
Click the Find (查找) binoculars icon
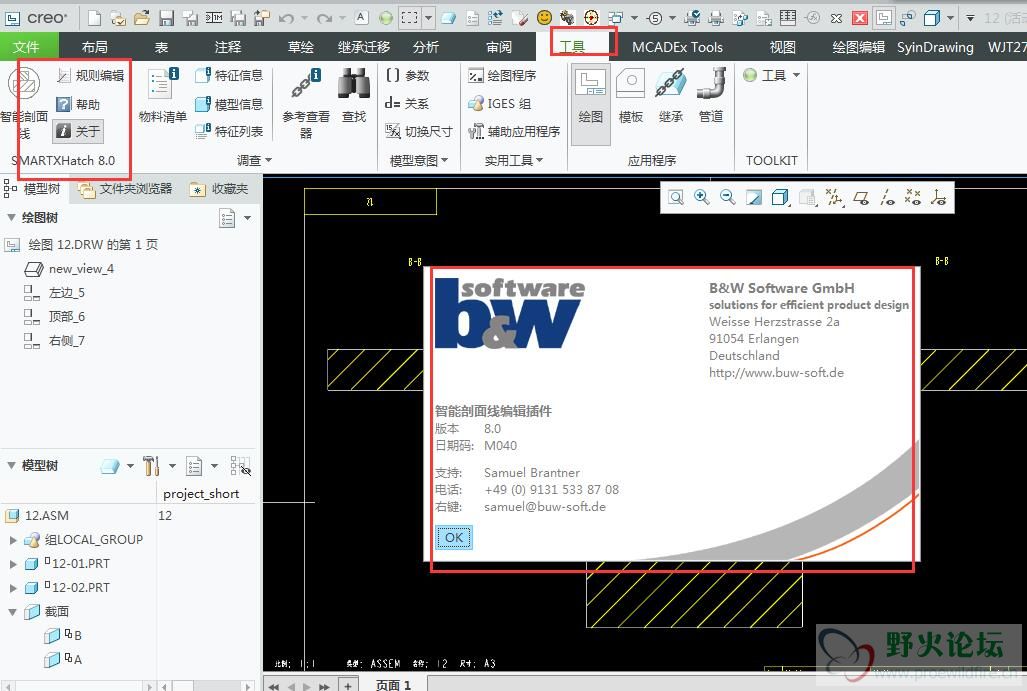pyautogui.click(x=354, y=96)
